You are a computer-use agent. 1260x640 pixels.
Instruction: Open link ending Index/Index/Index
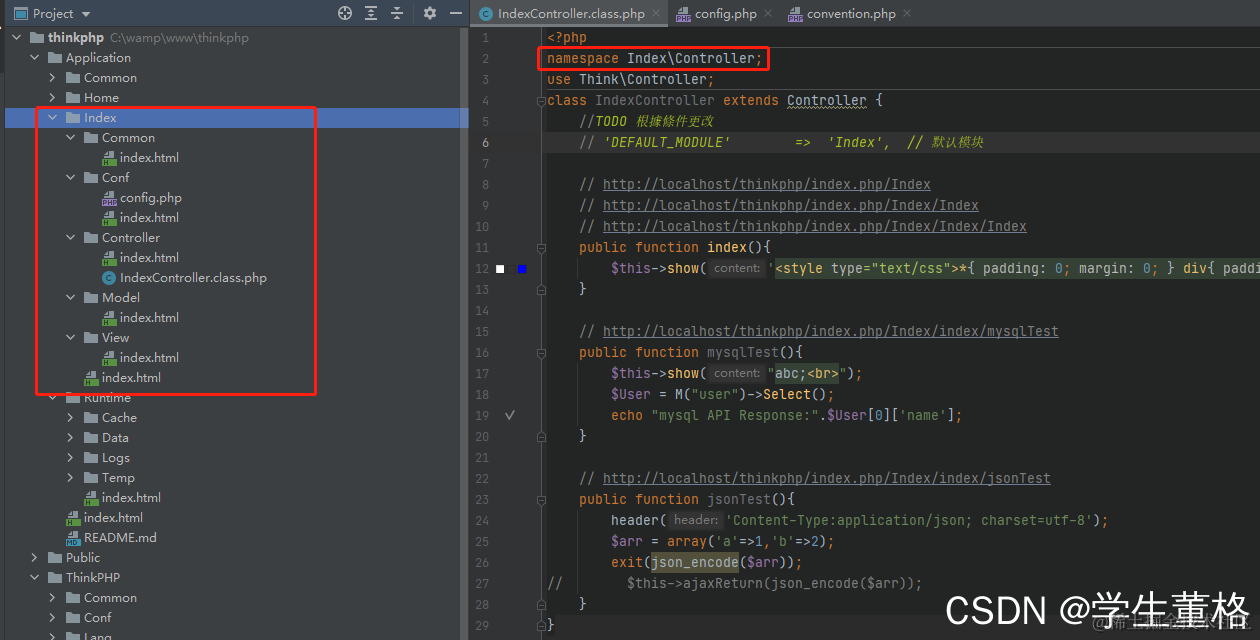[x=815, y=226]
